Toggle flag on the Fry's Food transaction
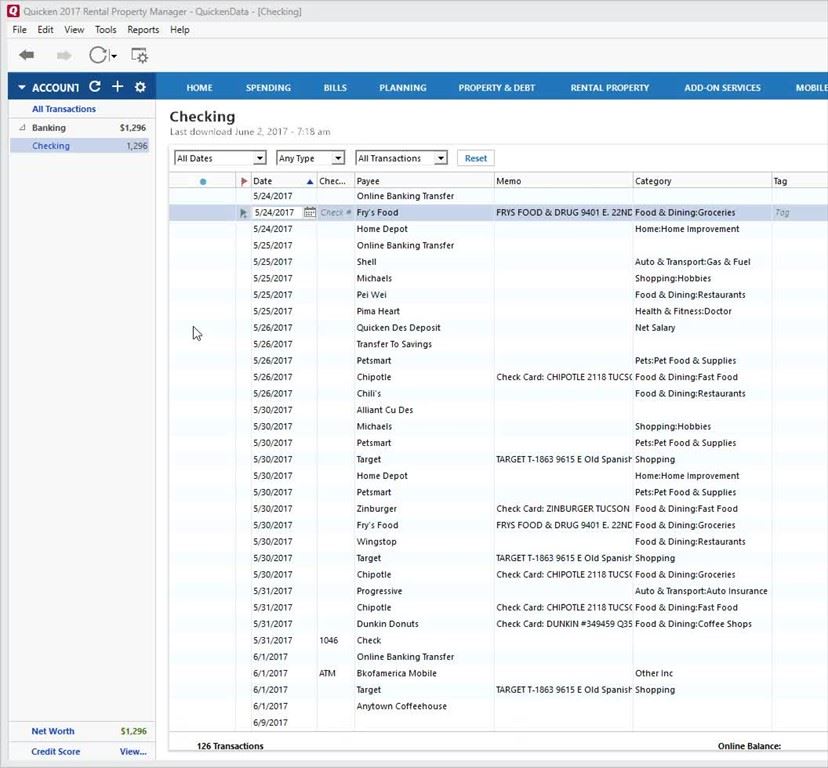This screenshot has width=828, height=768. 244,213
